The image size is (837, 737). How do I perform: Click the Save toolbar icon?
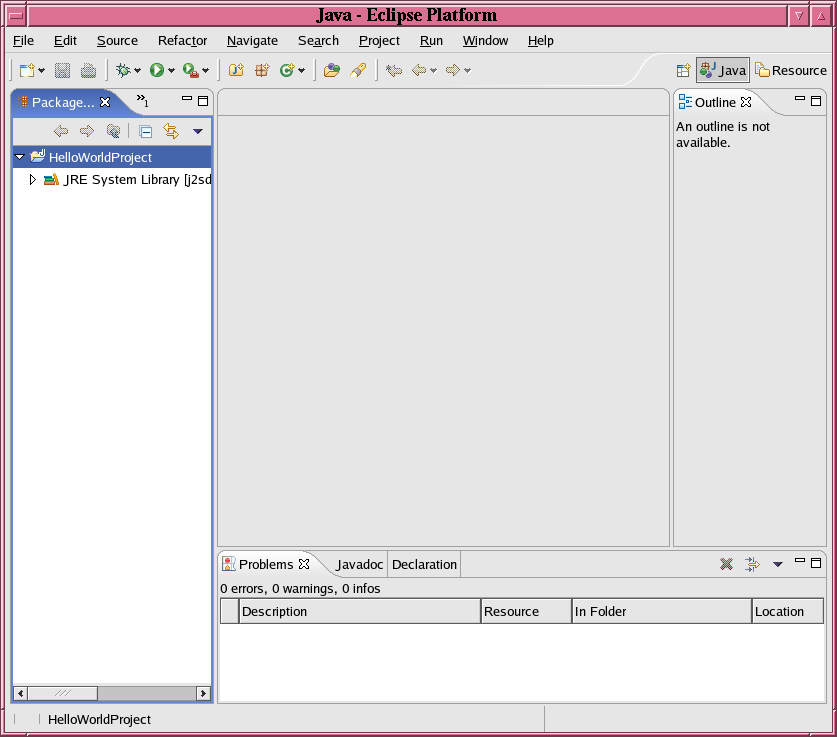(x=62, y=70)
